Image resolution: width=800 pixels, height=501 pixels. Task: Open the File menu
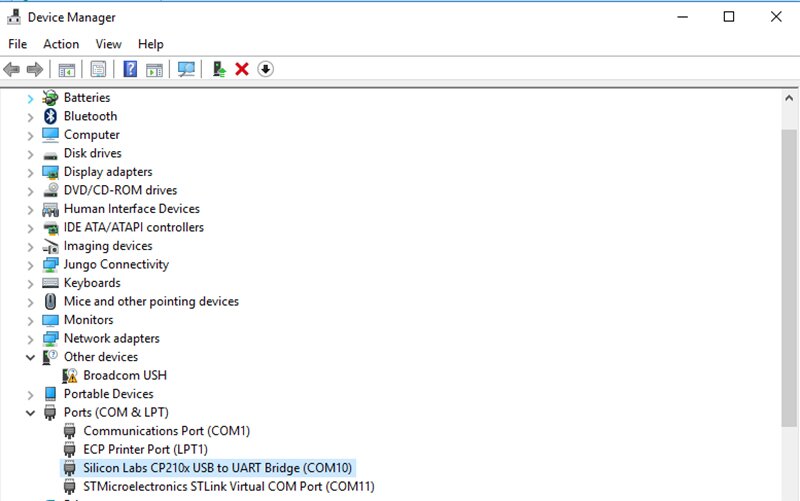pyautogui.click(x=17, y=44)
